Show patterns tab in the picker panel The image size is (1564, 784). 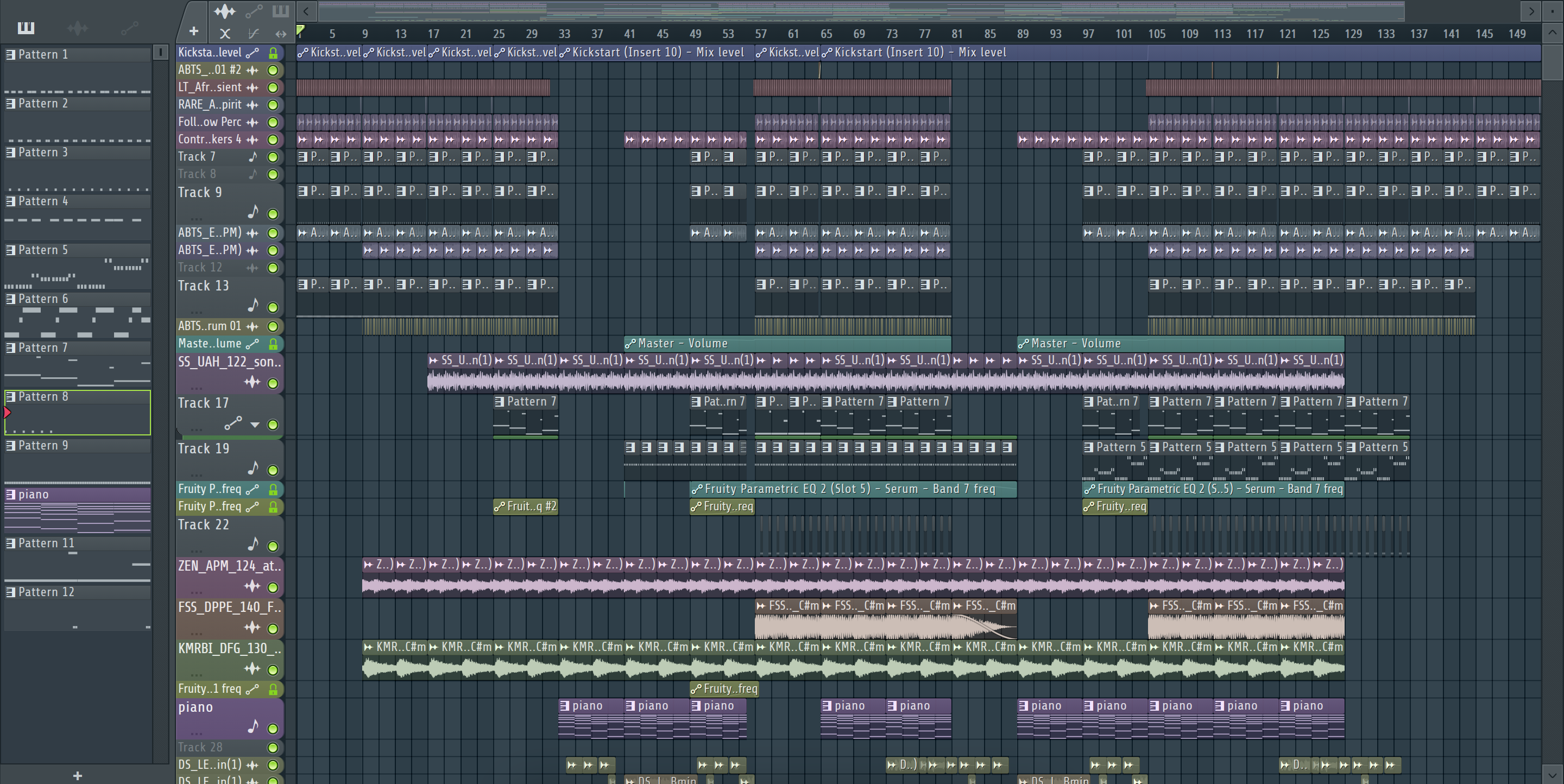pos(26,28)
